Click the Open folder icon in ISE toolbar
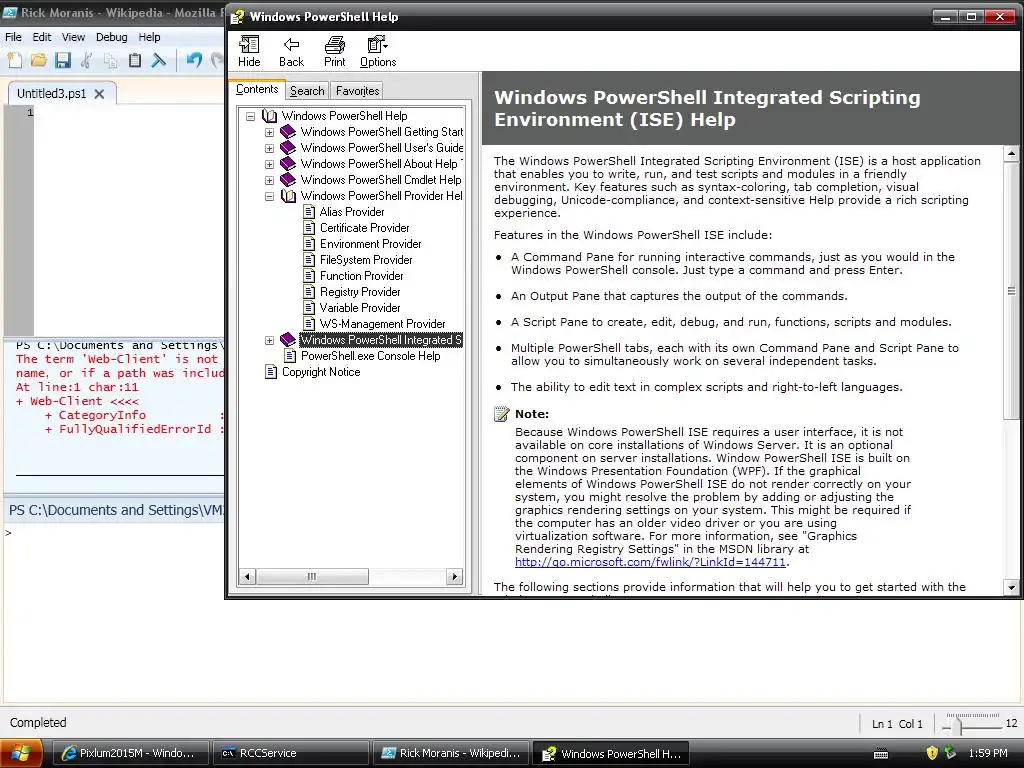Image resolution: width=1024 pixels, height=768 pixels. [x=39, y=61]
